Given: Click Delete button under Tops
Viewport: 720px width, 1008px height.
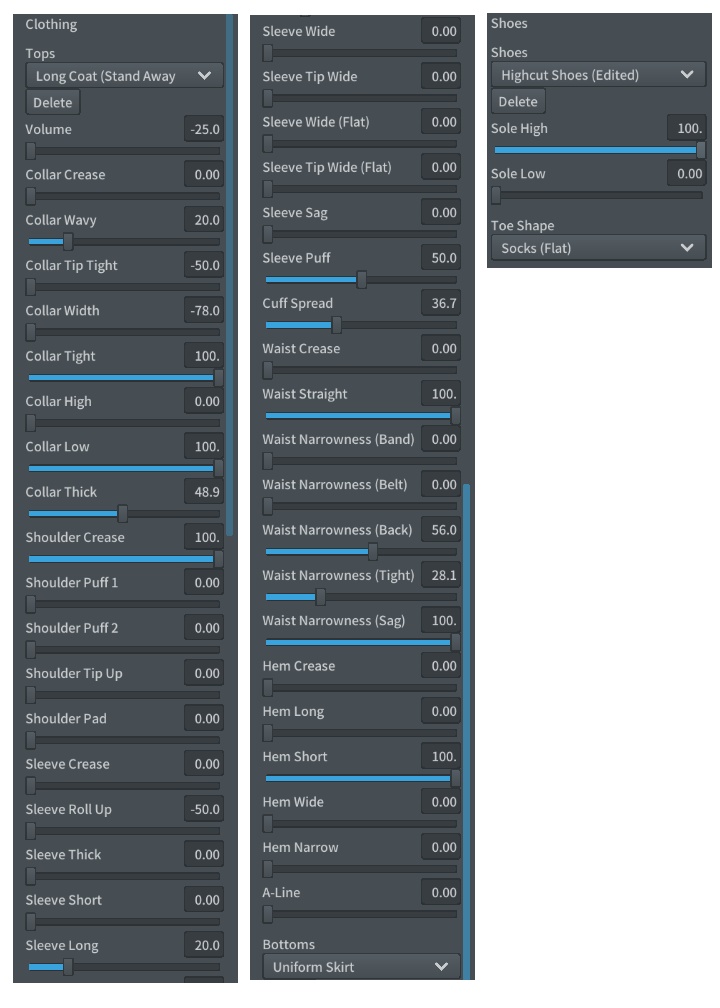Looking at the screenshot, I should pyautogui.click(x=52, y=102).
